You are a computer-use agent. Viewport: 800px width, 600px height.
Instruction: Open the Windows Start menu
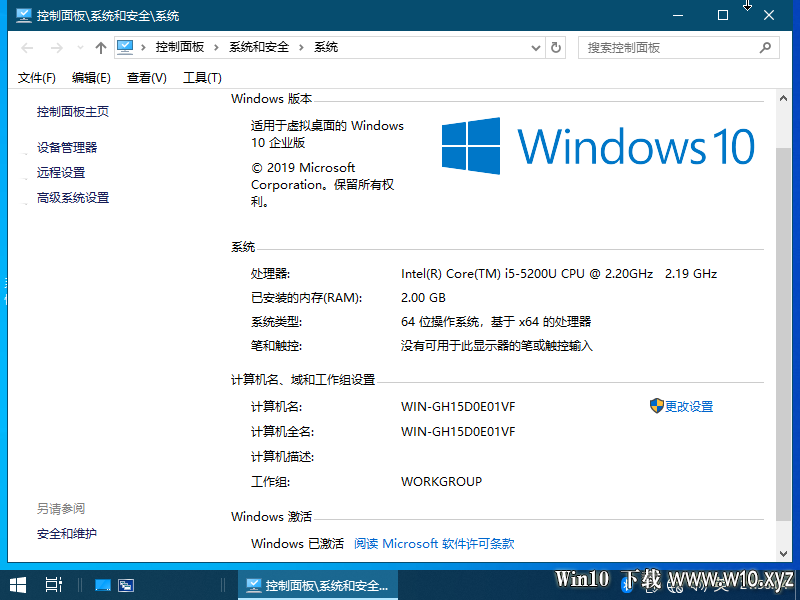point(18,585)
